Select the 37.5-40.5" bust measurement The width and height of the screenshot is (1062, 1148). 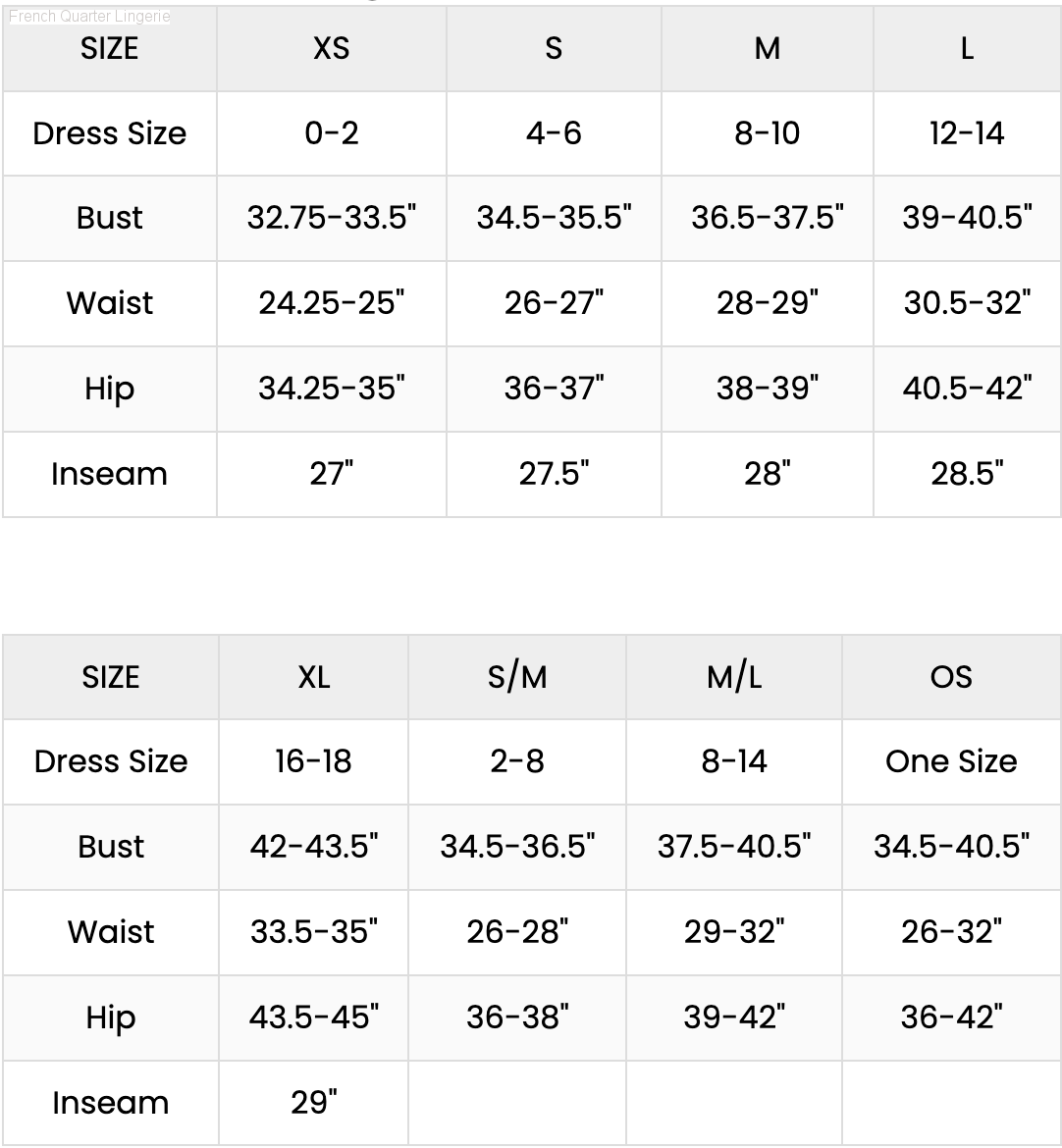click(734, 847)
